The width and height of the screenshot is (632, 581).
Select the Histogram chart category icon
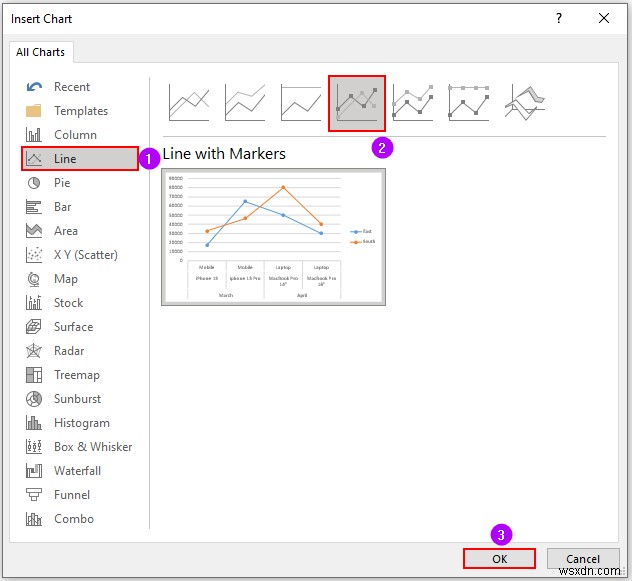click(x=34, y=423)
